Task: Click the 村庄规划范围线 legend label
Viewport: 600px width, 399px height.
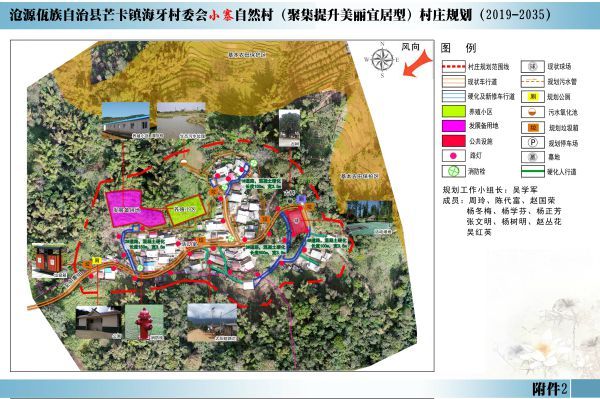Action: pos(489,67)
